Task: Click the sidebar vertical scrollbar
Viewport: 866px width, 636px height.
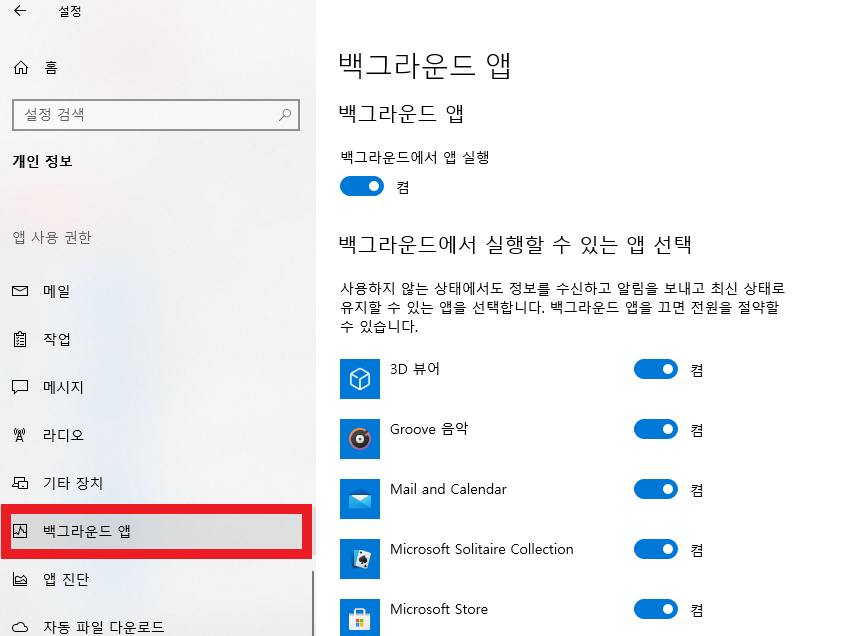Action: [313, 603]
